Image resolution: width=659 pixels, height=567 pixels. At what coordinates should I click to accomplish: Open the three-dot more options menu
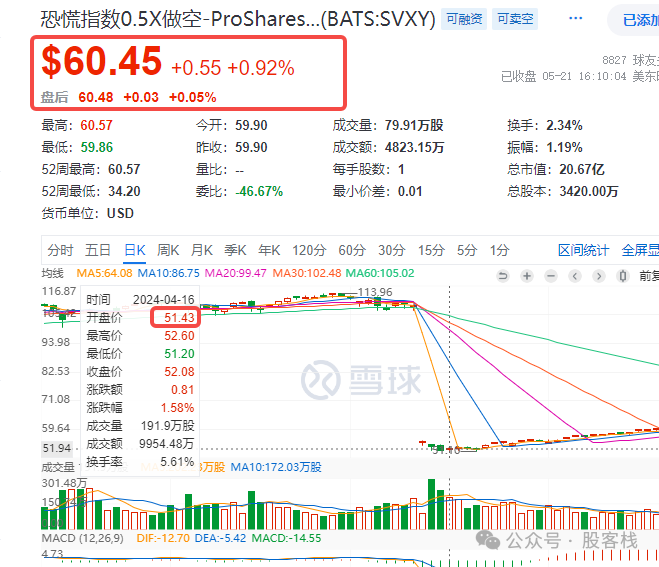point(575,18)
